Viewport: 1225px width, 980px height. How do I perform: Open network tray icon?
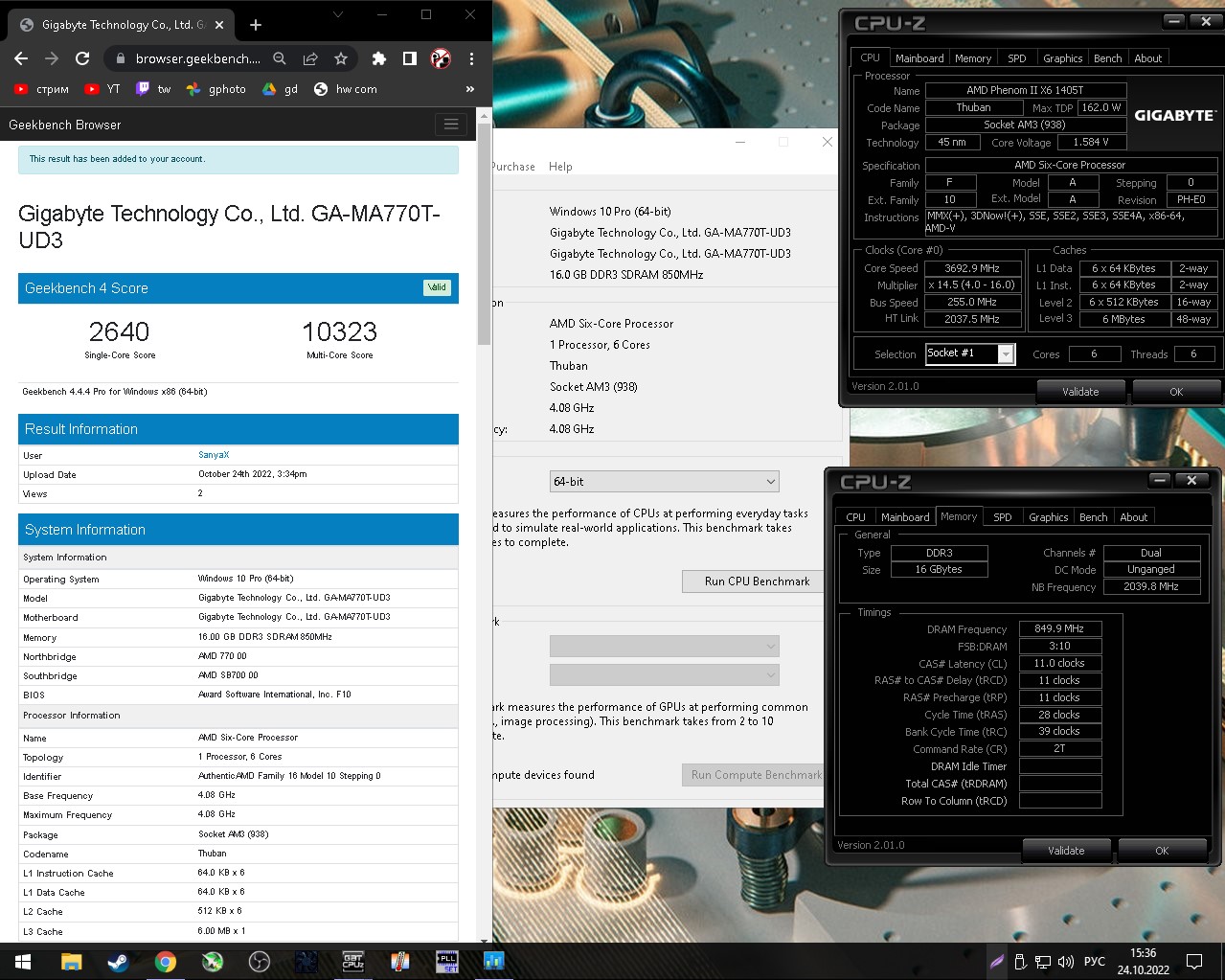[1042, 962]
